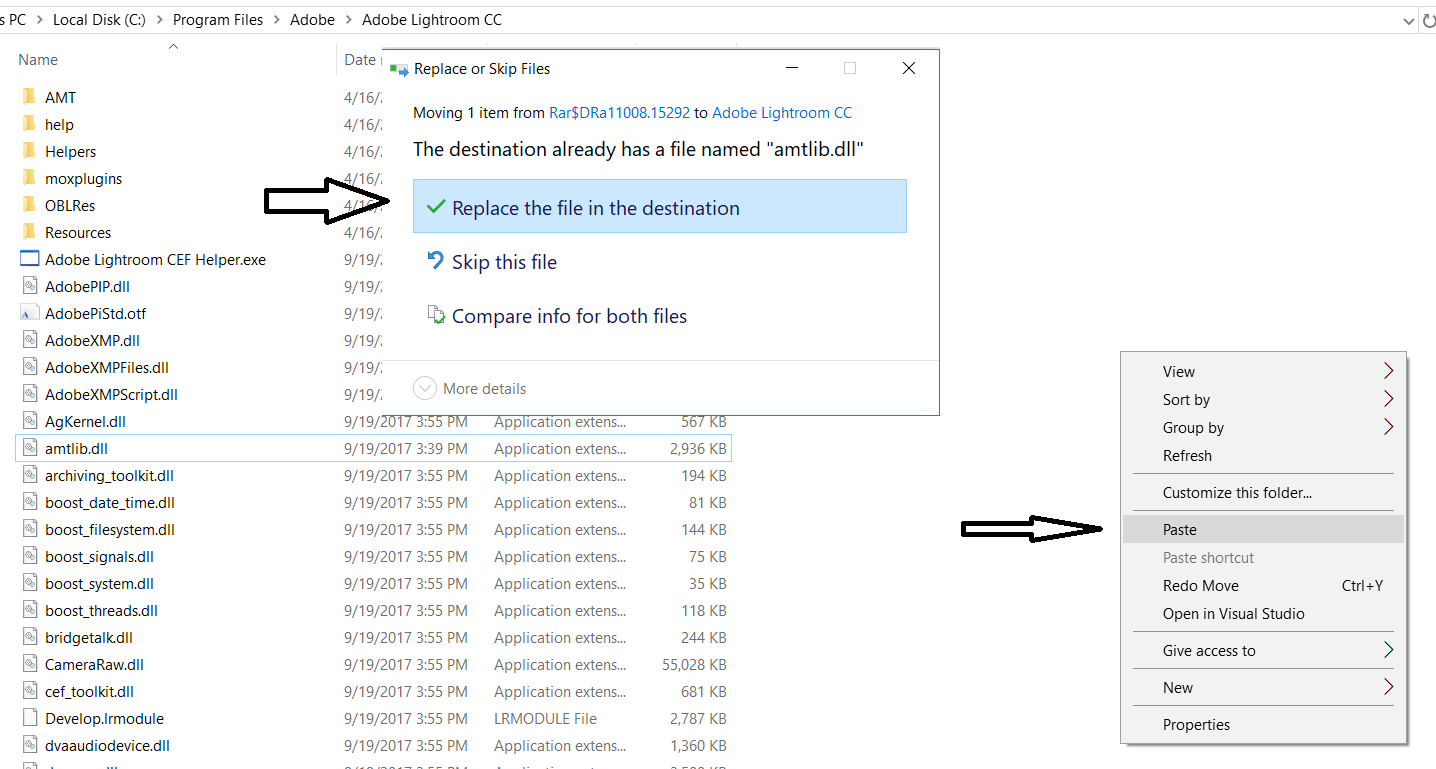The width and height of the screenshot is (1436, 769).
Task: Open the New submenu arrow
Action: [x=1388, y=687]
